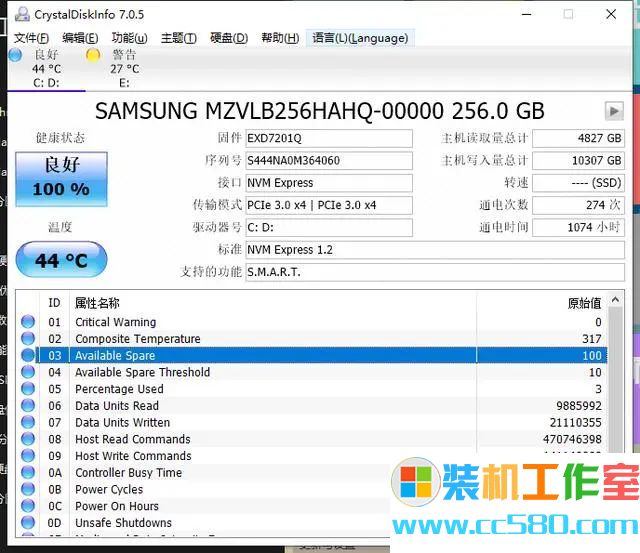Select the Power On Hours row

click(203, 506)
